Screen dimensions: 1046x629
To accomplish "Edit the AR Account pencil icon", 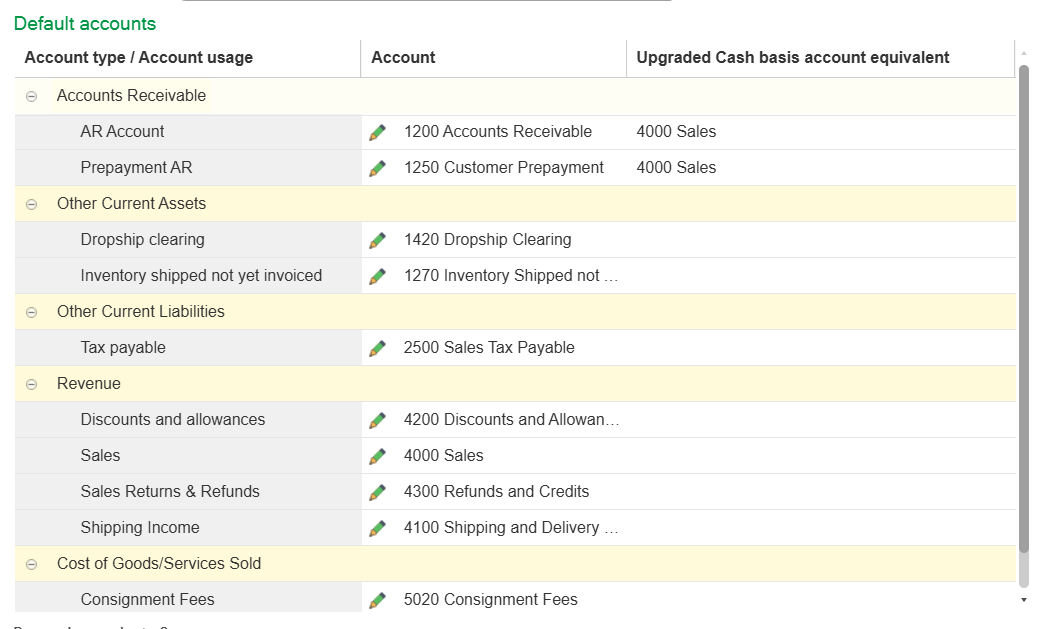I will 377,132.
